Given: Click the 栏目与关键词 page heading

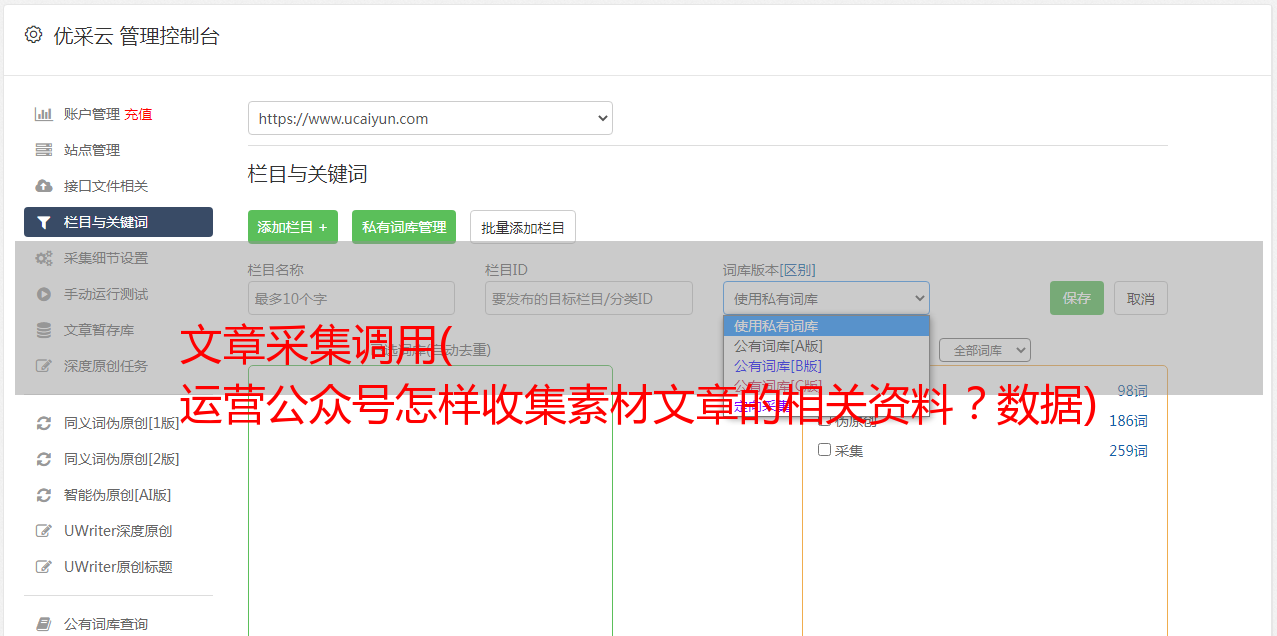Looking at the screenshot, I should [308, 174].
